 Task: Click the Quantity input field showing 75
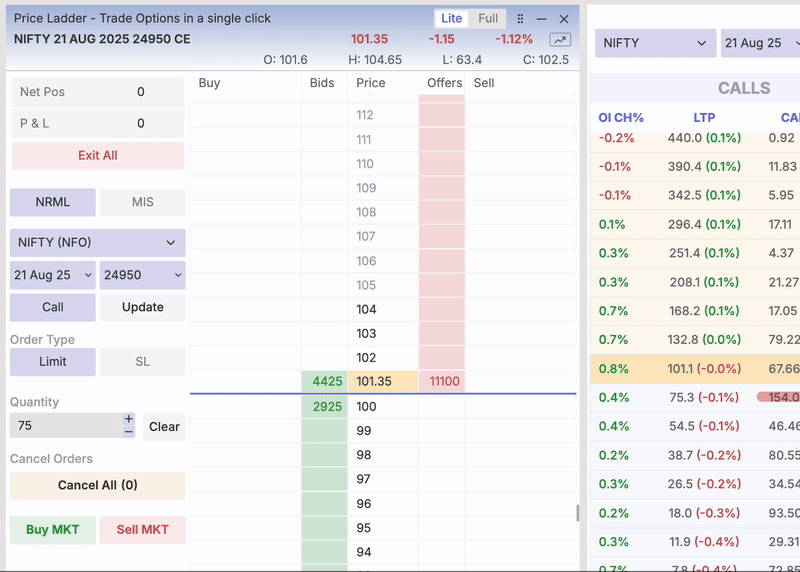click(x=65, y=426)
